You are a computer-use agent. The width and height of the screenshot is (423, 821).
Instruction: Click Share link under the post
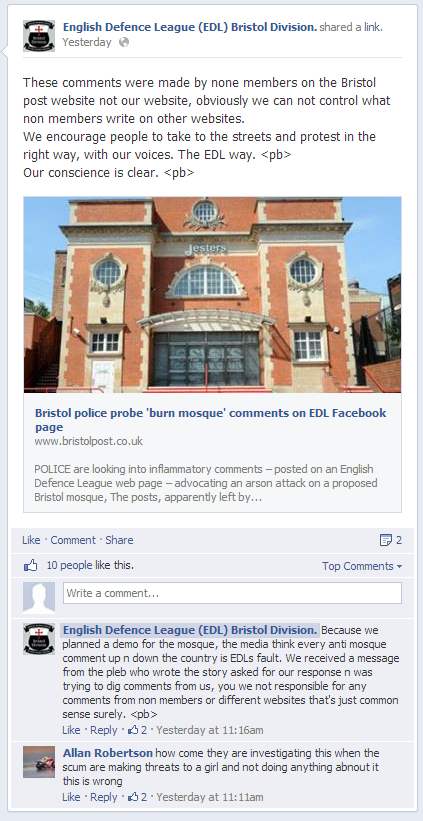(x=119, y=540)
